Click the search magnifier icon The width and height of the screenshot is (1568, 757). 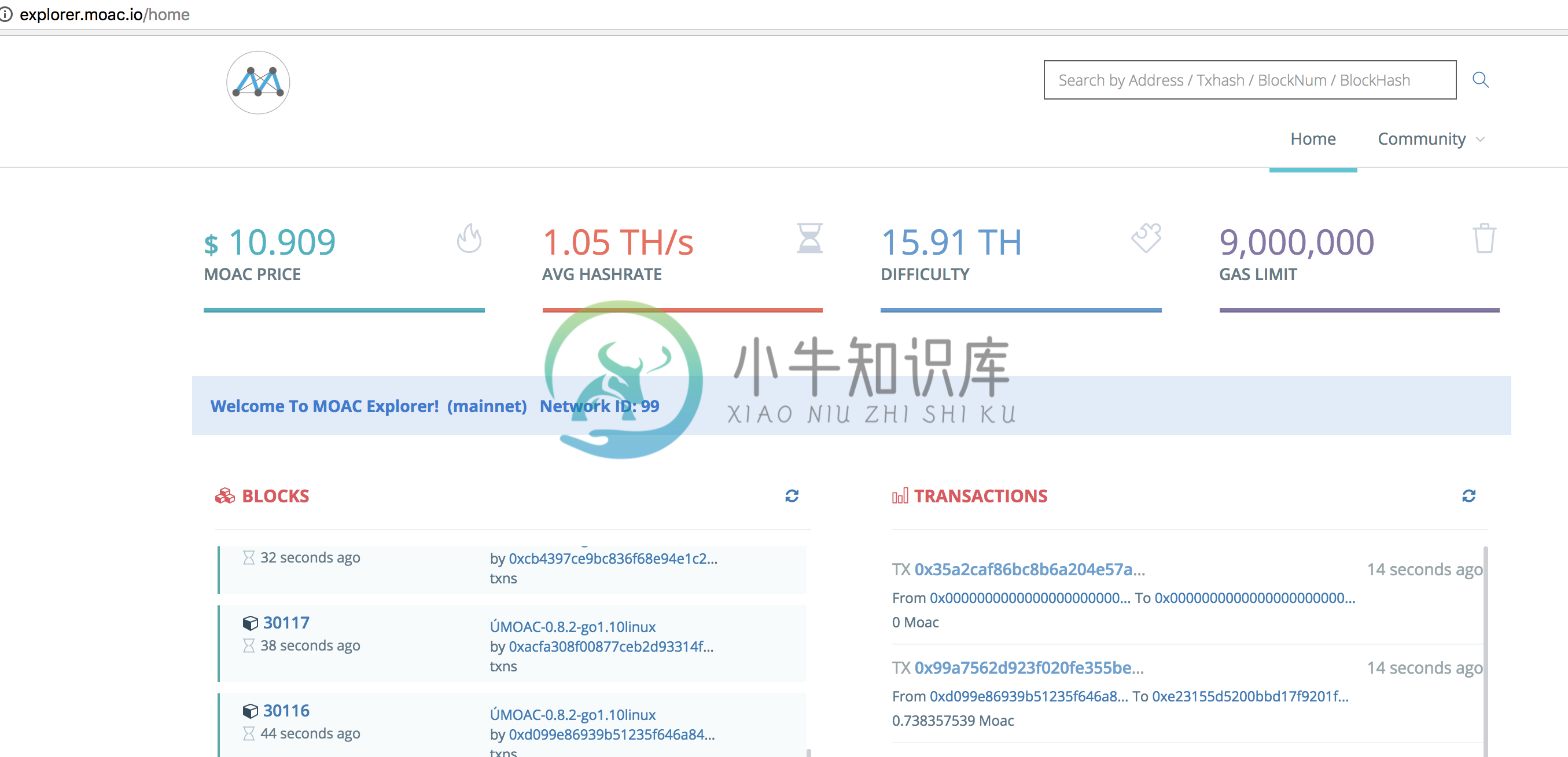(x=1481, y=80)
